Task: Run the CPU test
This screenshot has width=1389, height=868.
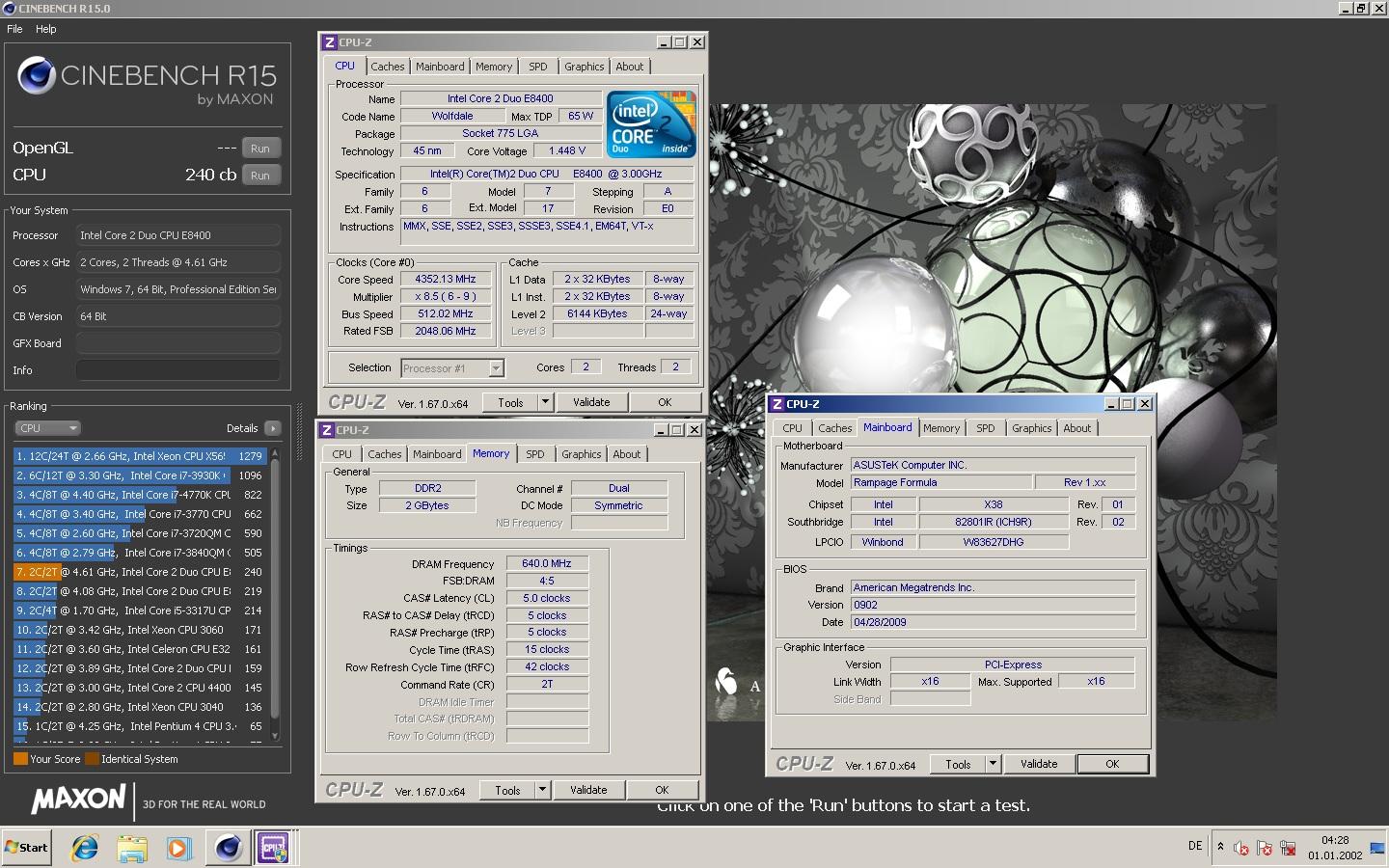Action: tap(260, 176)
